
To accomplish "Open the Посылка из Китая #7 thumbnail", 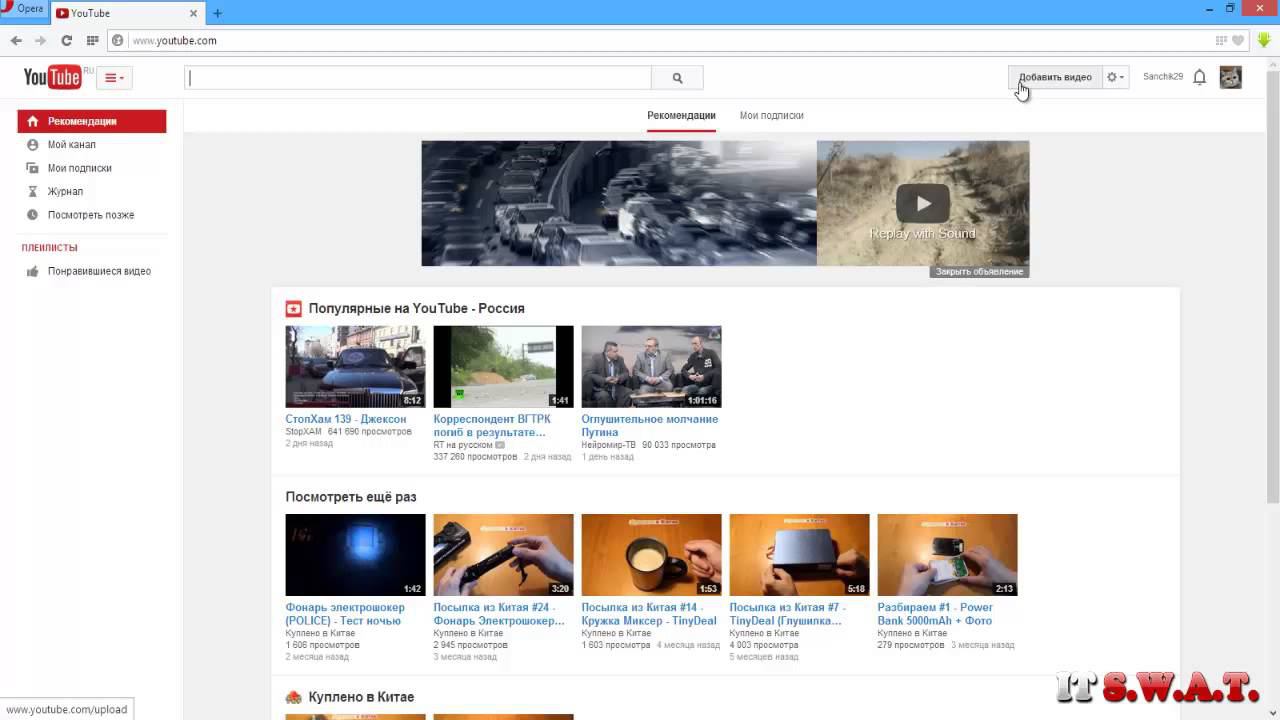I will (799, 555).
